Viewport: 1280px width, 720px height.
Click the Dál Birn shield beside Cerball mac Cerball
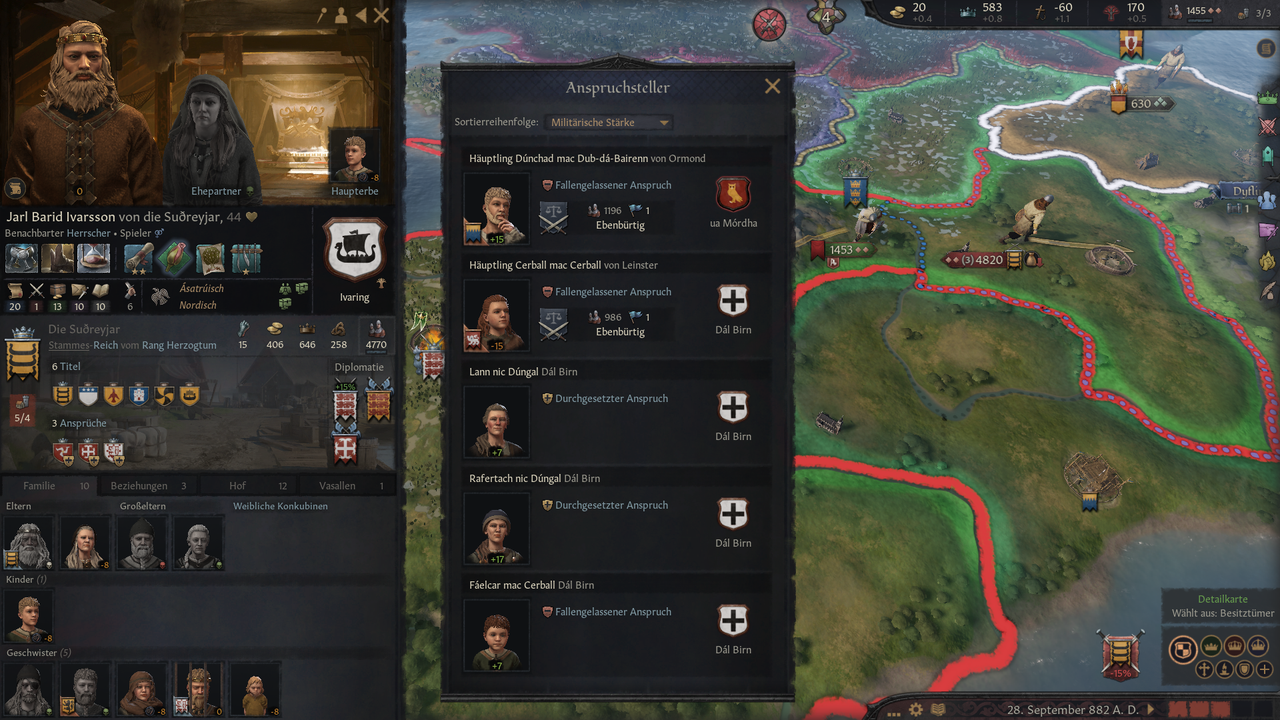733,301
